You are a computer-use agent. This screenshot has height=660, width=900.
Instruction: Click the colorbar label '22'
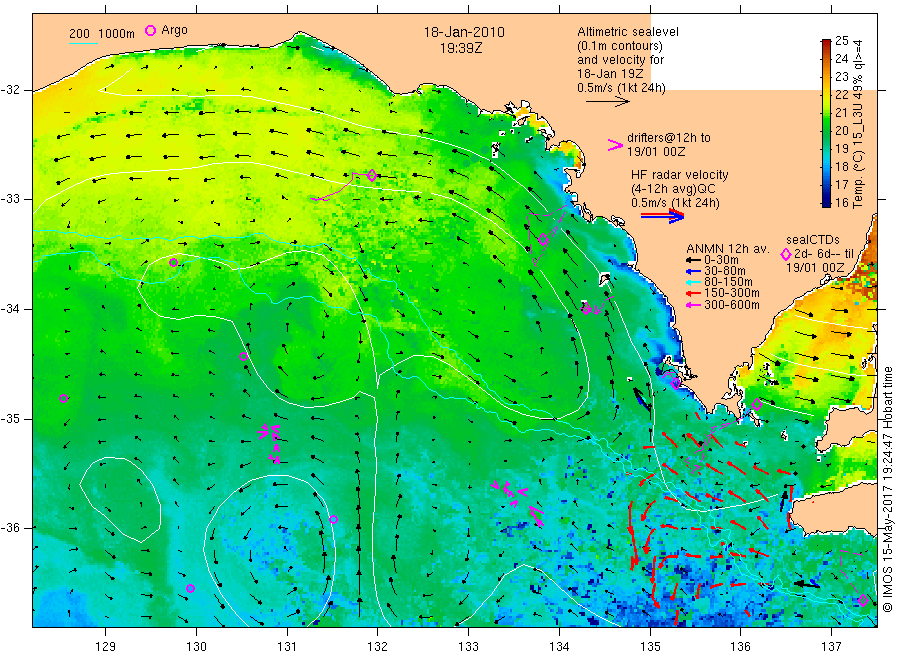(841, 94)
